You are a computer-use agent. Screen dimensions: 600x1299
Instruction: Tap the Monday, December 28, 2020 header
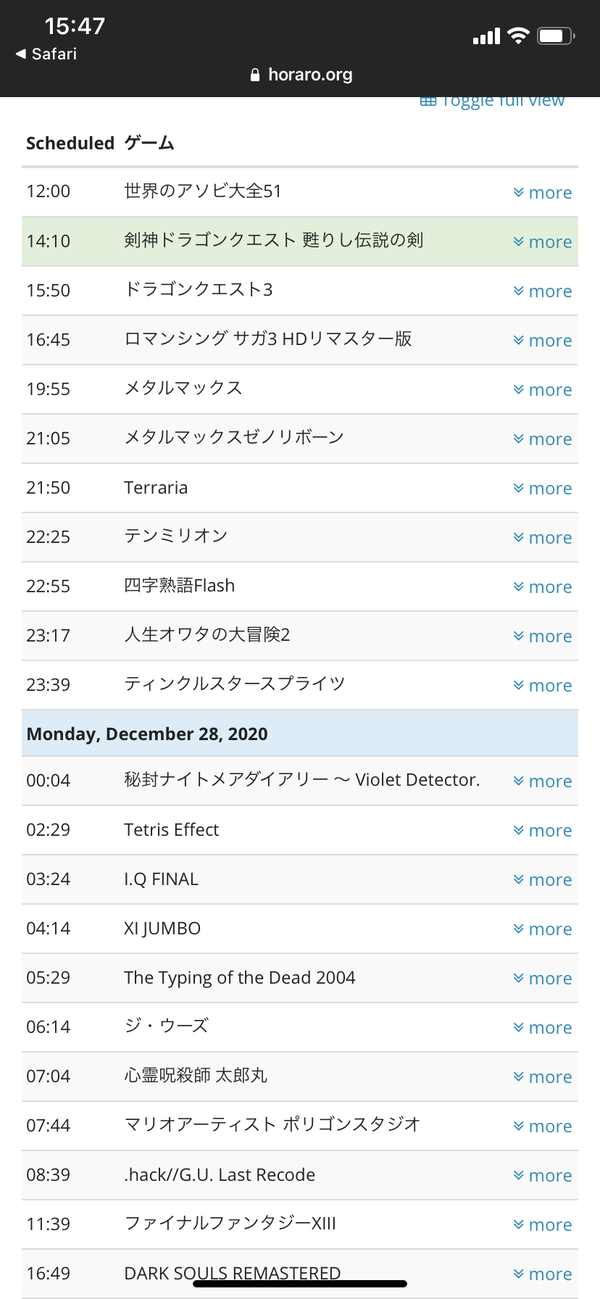coord(300,733)
